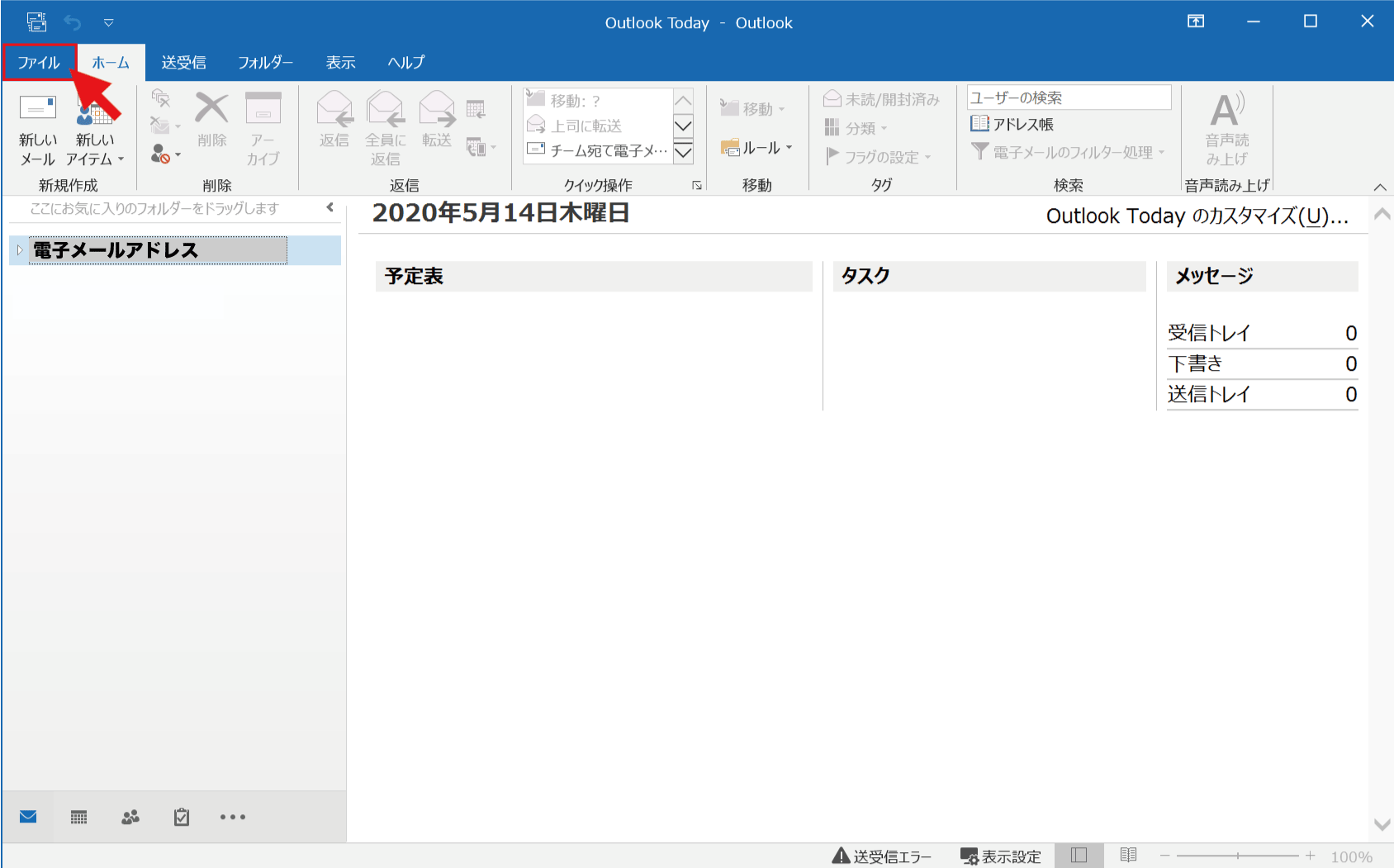Collapse the folder pane with arrow
This screenshot has height=868, width=1394.
click(330, 208)
